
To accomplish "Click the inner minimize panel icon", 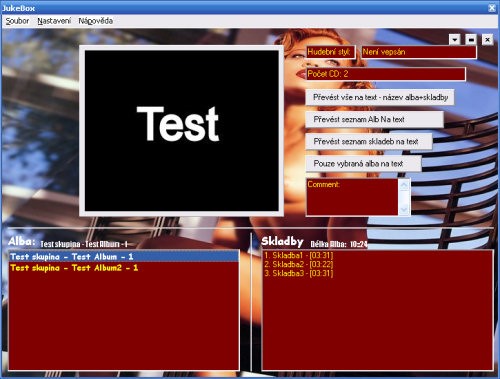I will (471, 40).
